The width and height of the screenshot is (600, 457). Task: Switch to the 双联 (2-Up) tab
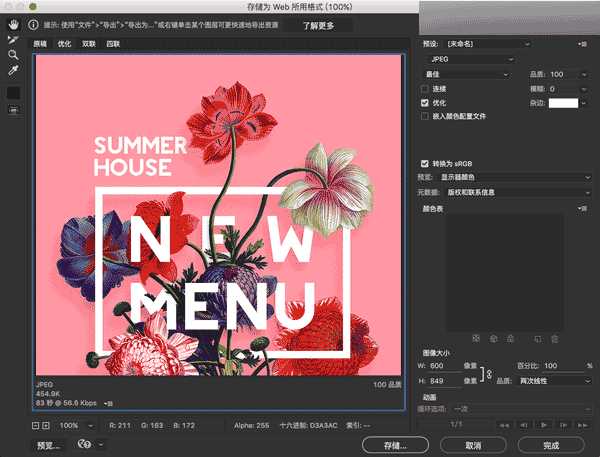click(x=89, y=44)
